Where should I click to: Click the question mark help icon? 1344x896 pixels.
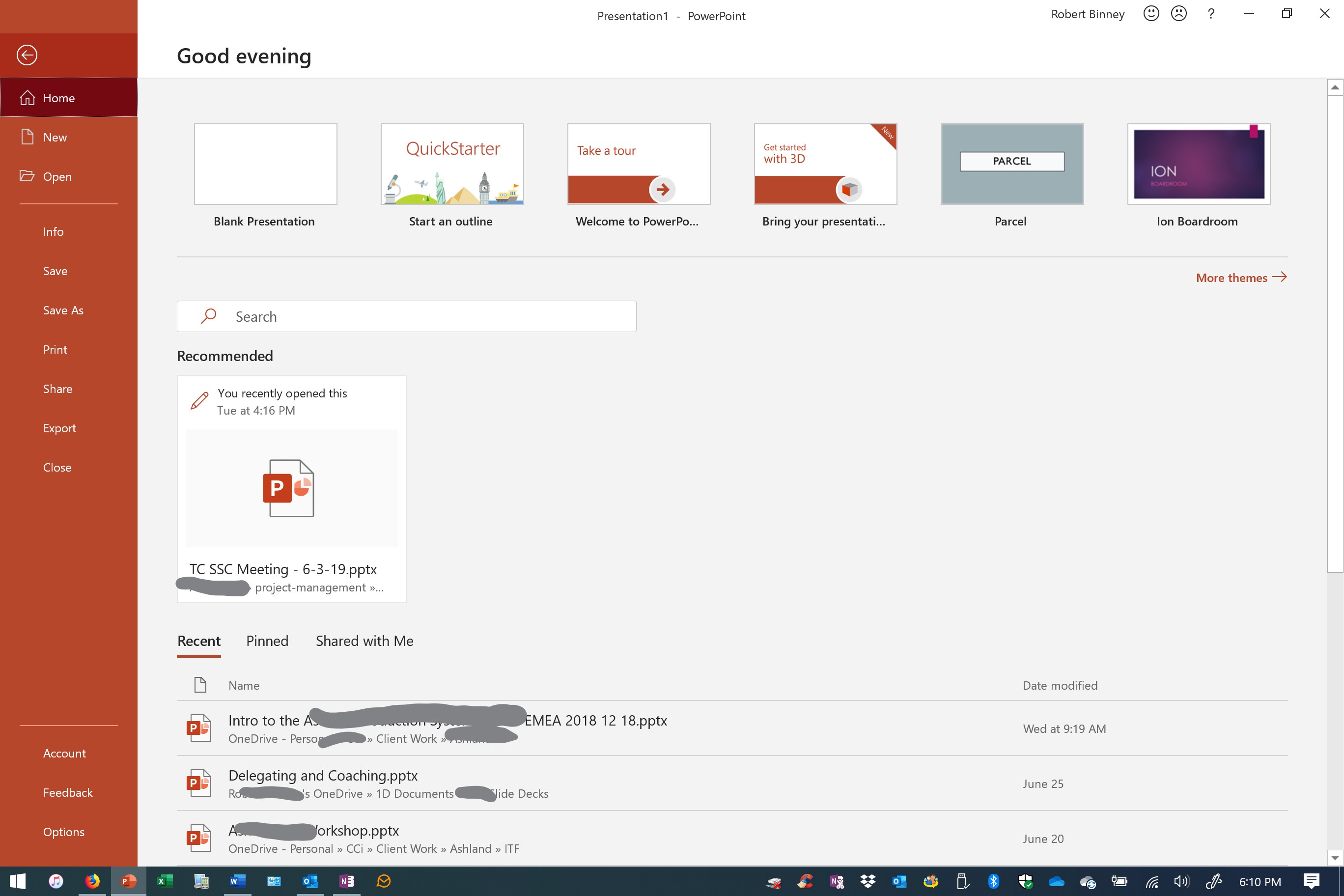coord(1211,14)
